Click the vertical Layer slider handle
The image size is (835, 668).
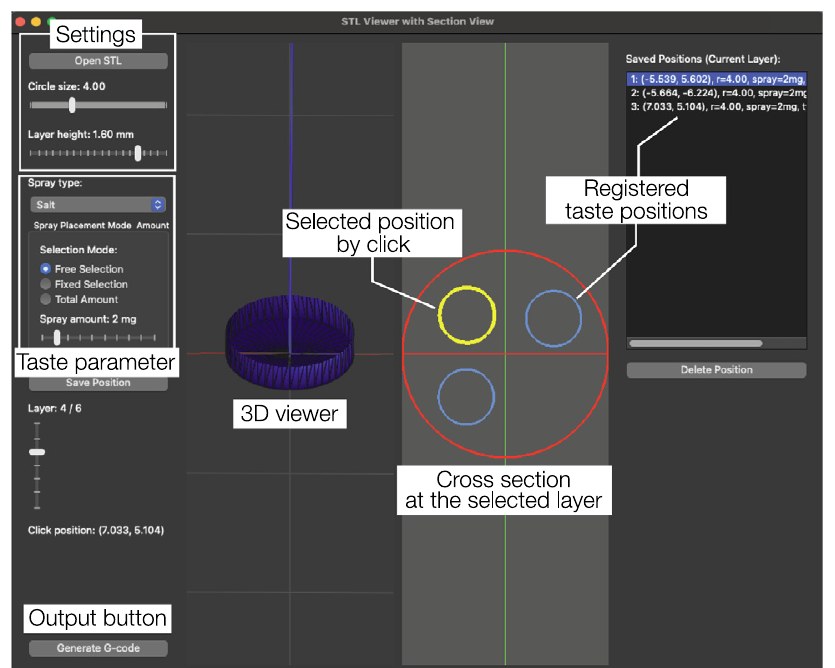coord(37,452)
